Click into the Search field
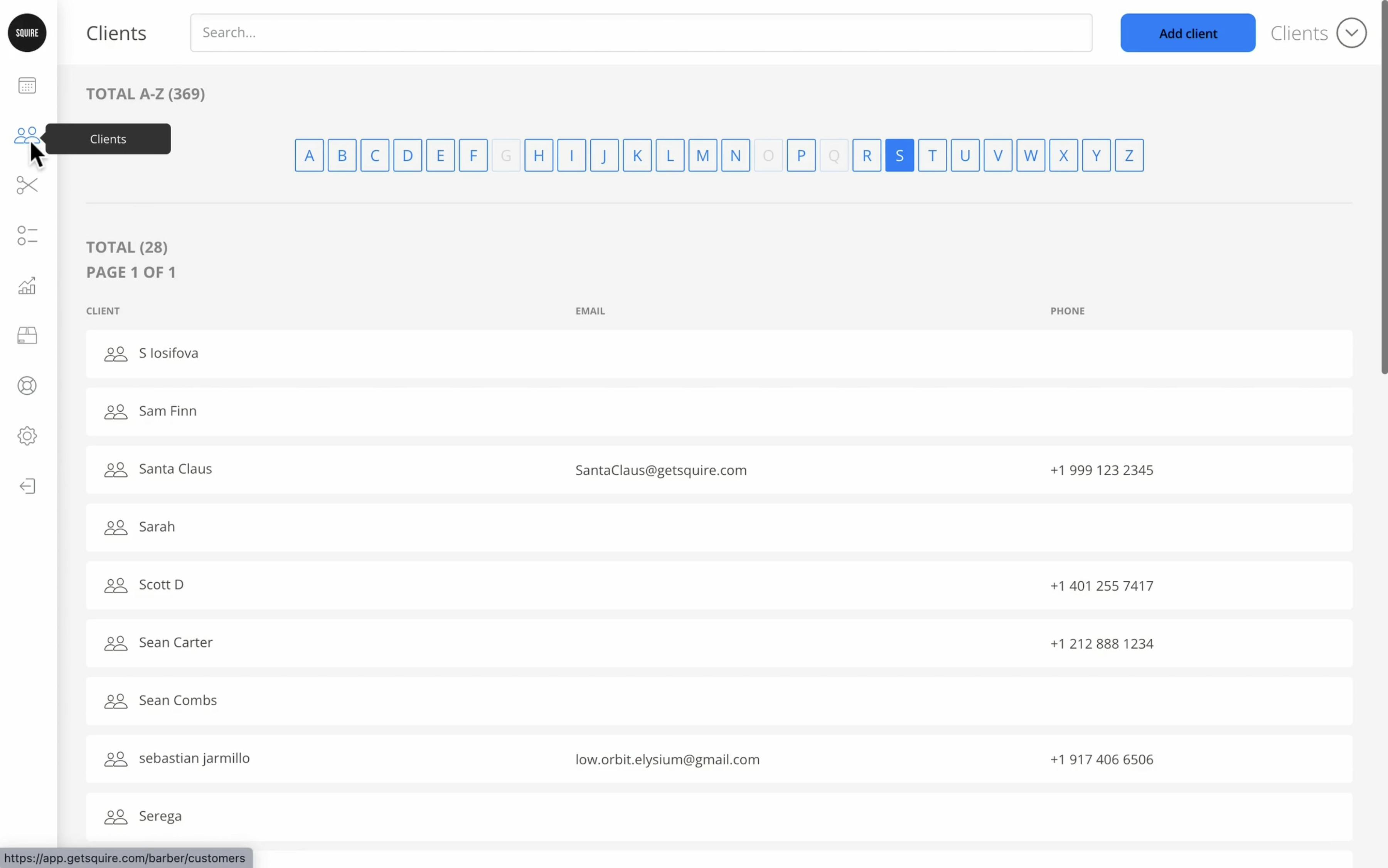 tap(640, 33)
